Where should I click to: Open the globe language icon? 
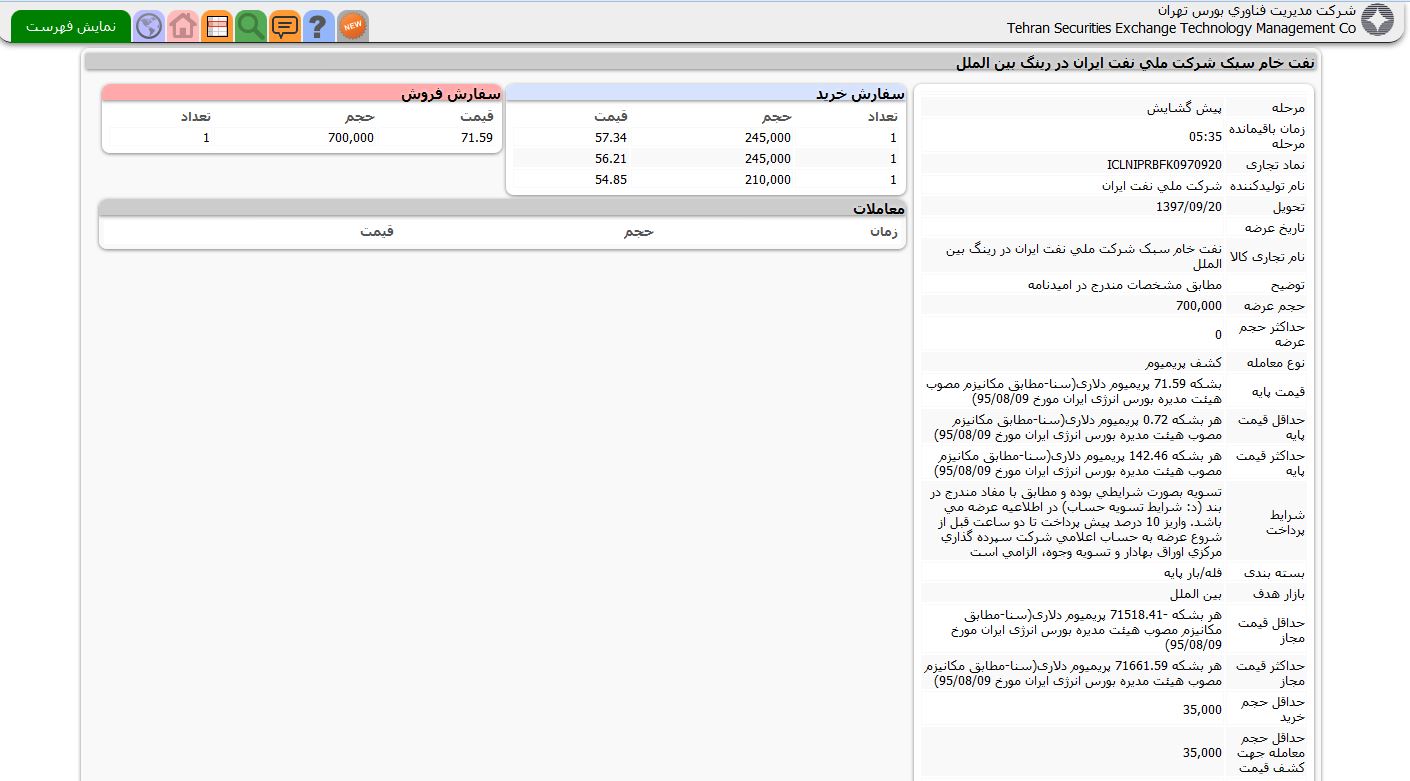point(149,26)
